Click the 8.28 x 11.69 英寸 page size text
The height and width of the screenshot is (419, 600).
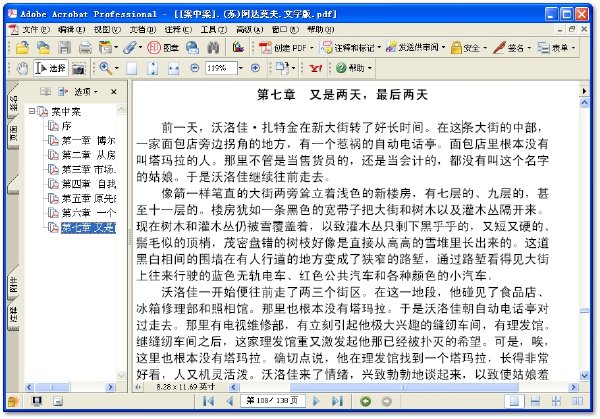186,387
